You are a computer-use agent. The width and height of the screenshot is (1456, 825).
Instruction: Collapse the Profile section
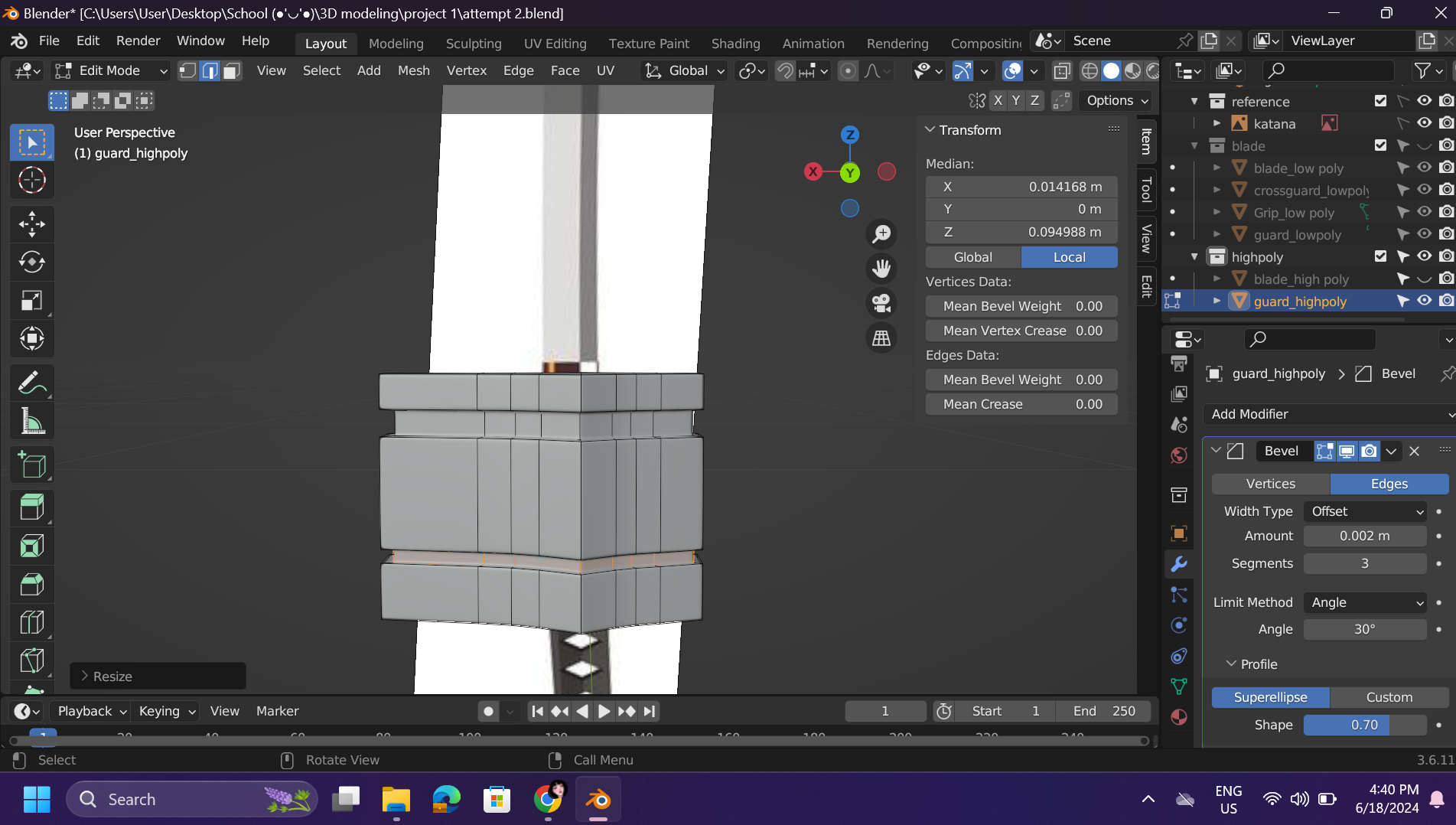click(x=1231, y=664)
